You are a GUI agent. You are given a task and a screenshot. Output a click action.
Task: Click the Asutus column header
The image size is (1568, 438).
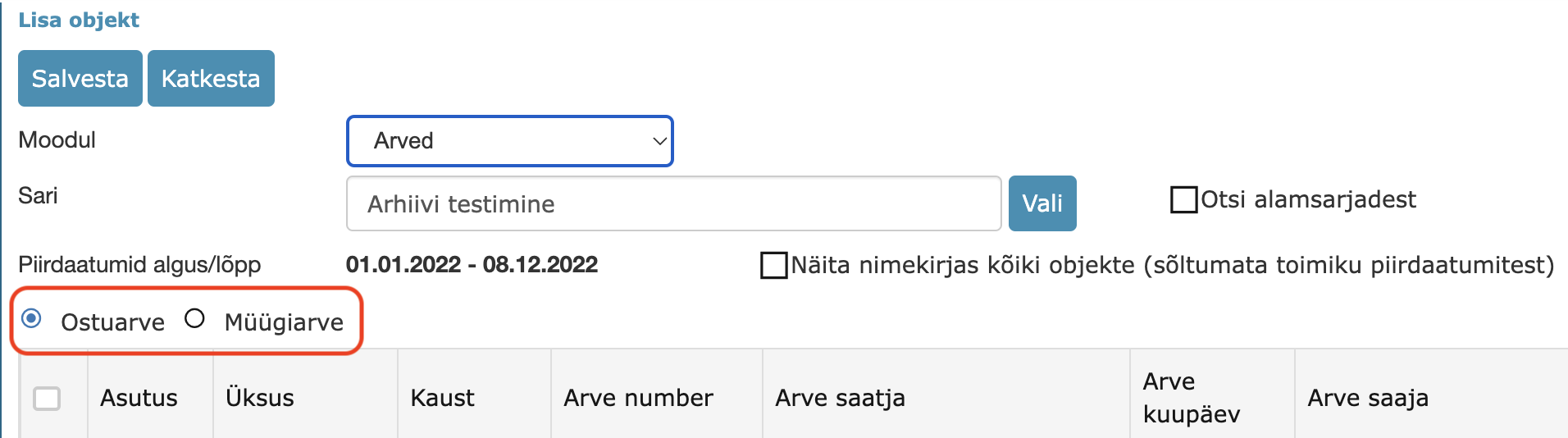(139, 398)
